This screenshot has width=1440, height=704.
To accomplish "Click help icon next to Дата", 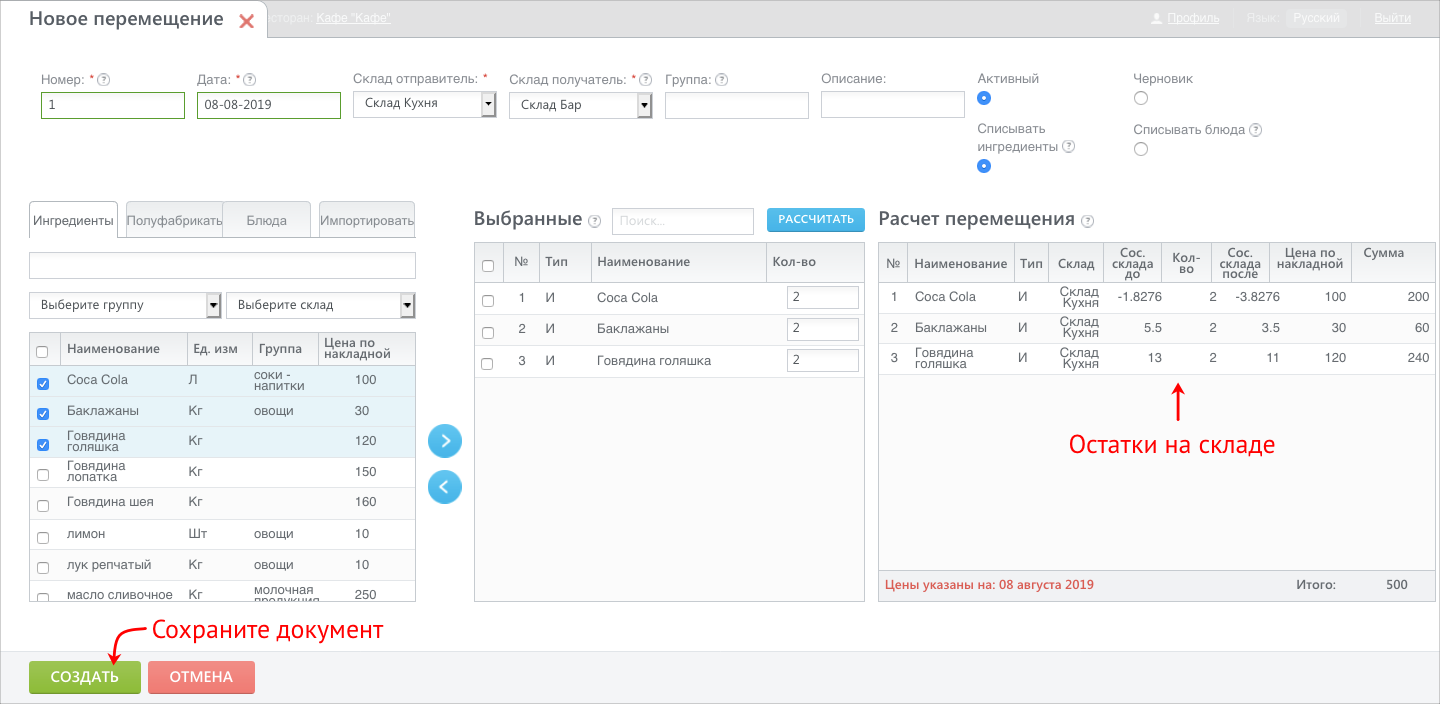I will [x=250, y=80].
